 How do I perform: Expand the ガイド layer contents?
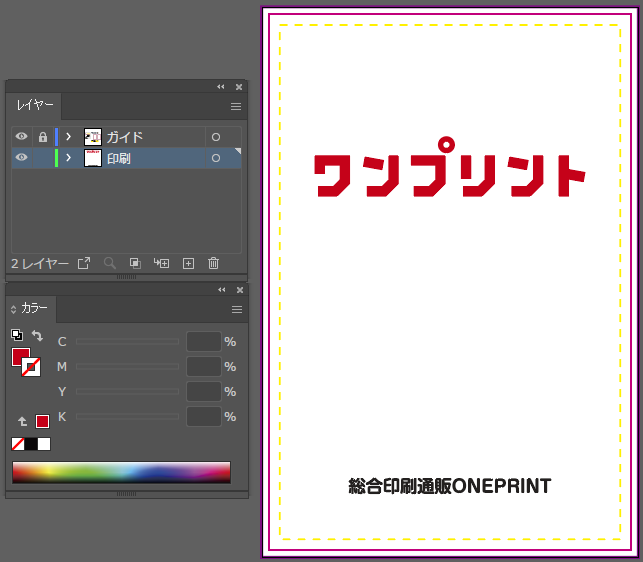tap(69, 137)
